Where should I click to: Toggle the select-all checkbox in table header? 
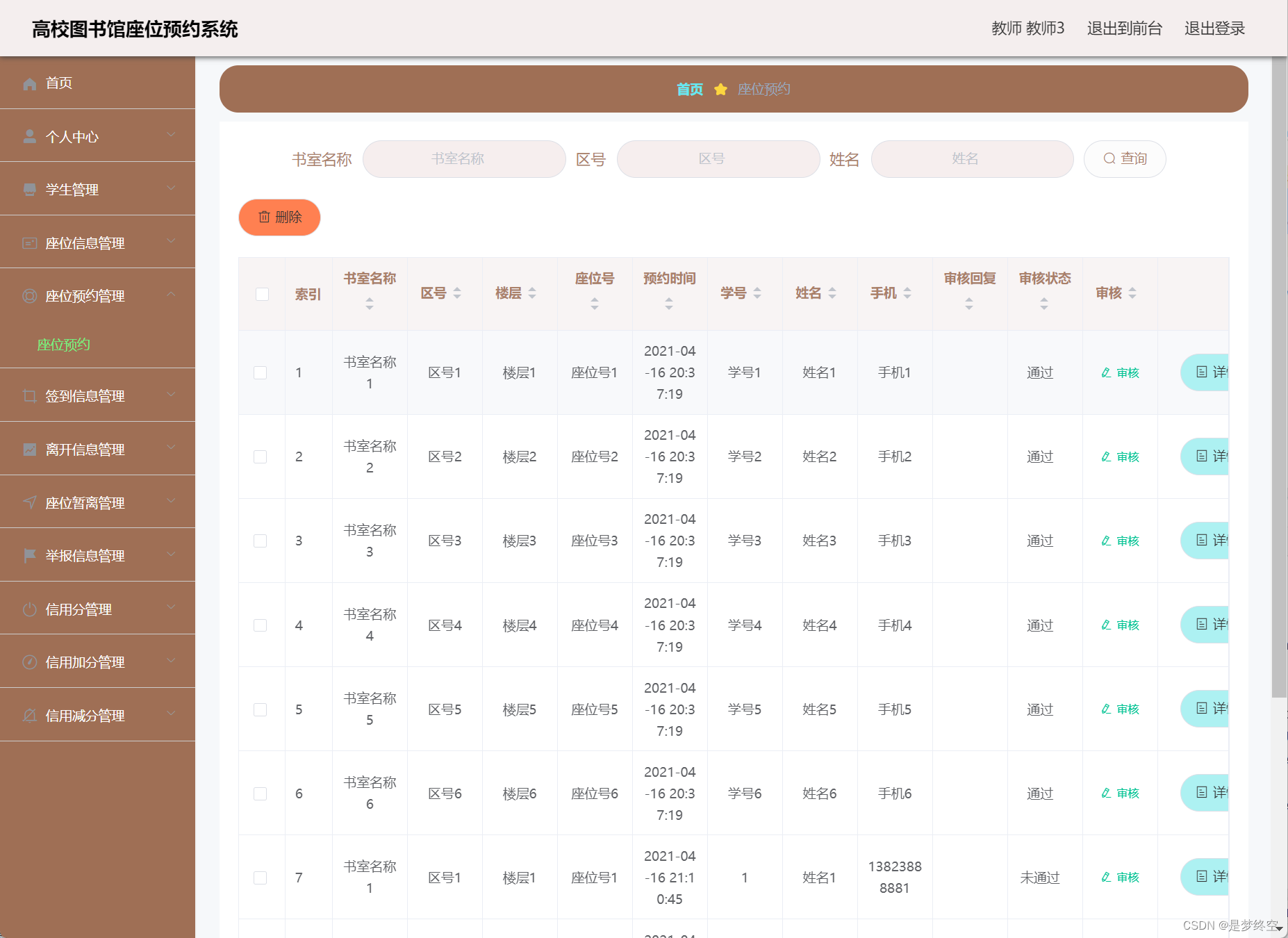[261, 294]
